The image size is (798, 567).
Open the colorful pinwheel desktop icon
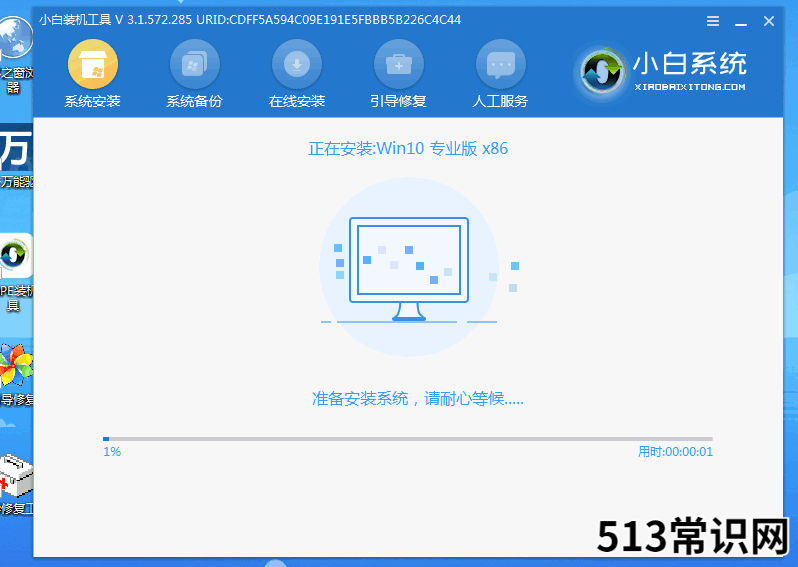tap(16, 364)
